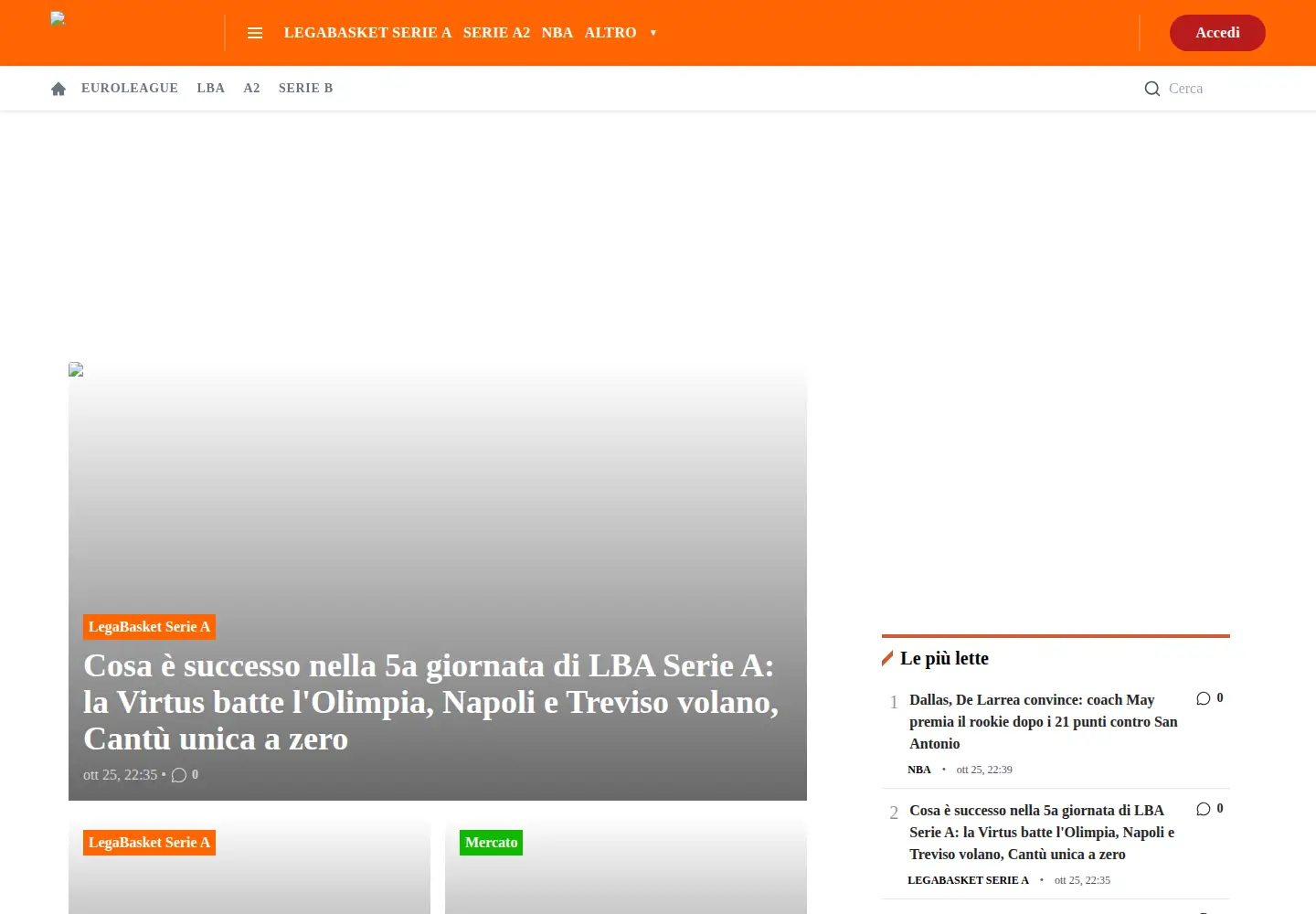Click the 'Le più lette' heading

pos(944,658)
